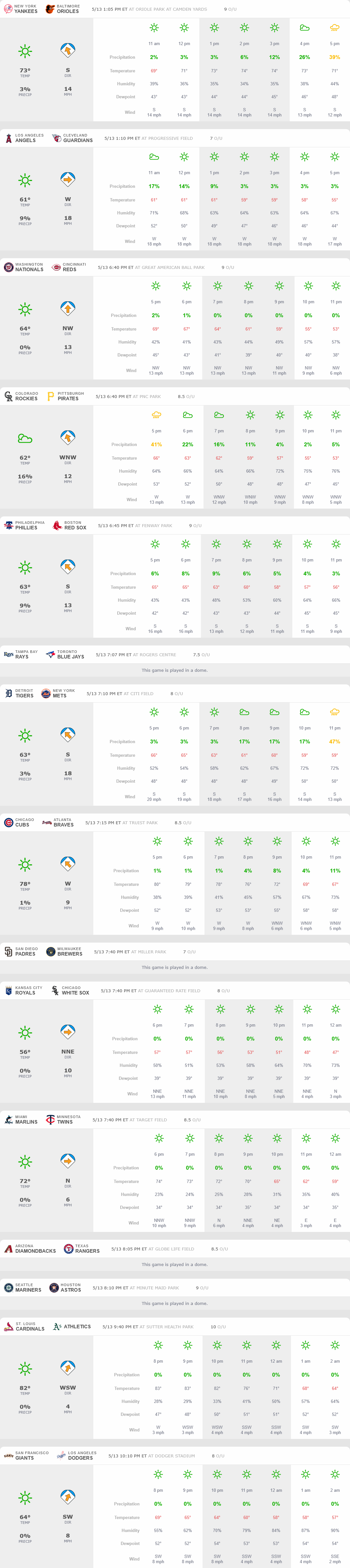Click the Texas Rangers logo
The width and height of the screenshot is (350, 1568).
click(69, 1248)
